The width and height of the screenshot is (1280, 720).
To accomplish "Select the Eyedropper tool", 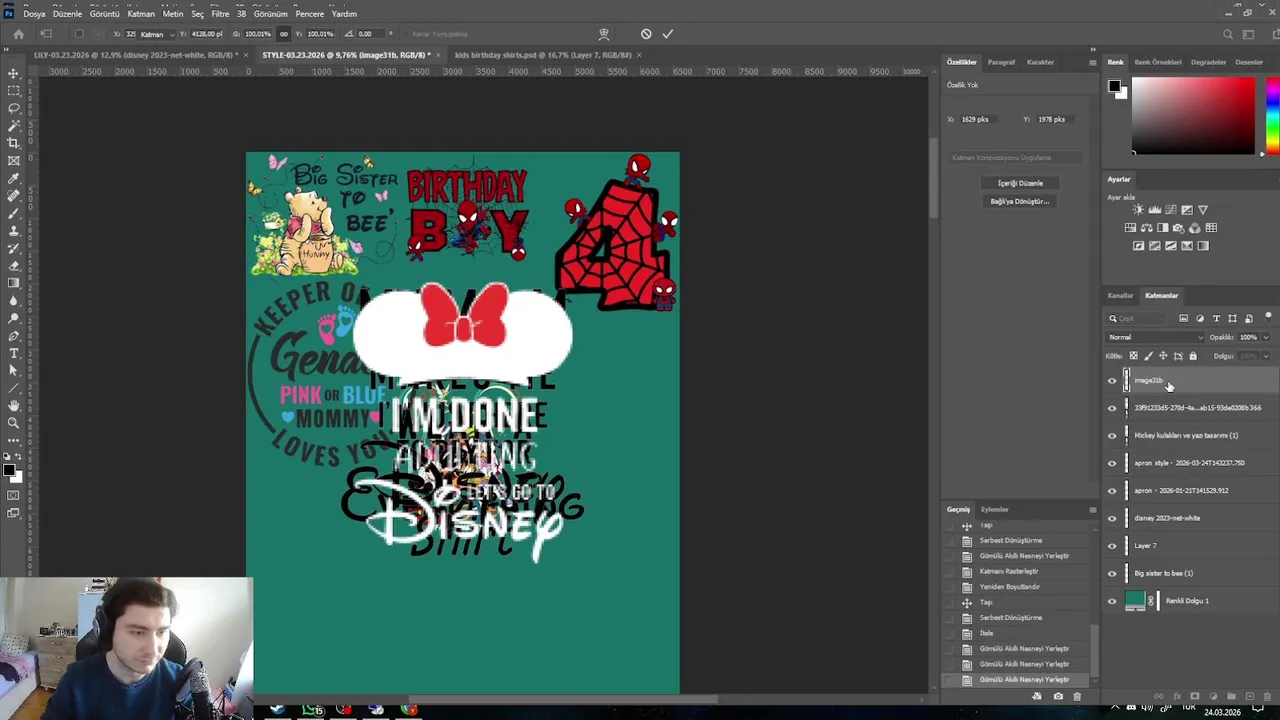I will pos(13,178).
